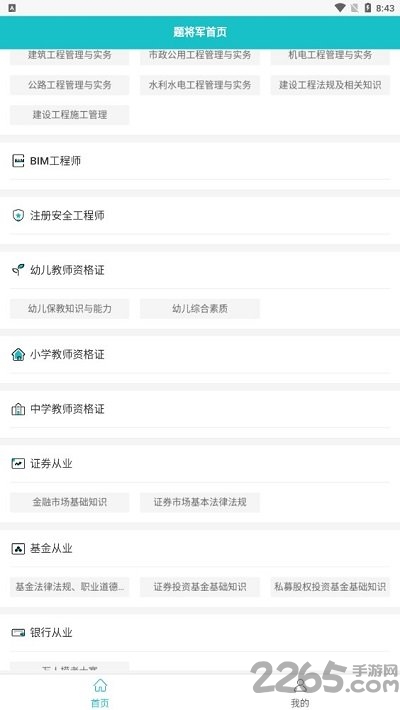This screenshot has width=400, height=710.
Task: Tap the card icon beside 银行从业
Action: coord(18,633)
